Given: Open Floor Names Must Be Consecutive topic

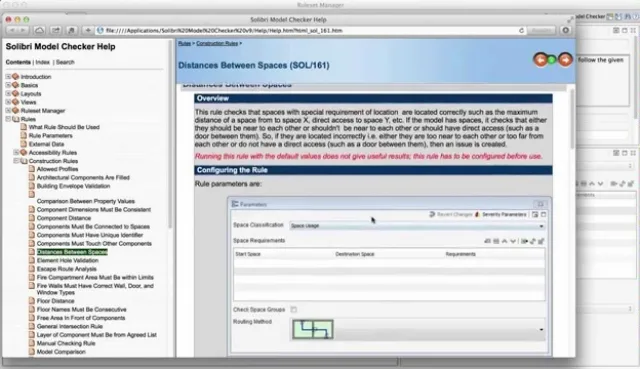Looking at the screenshot, I should (82, 309).
